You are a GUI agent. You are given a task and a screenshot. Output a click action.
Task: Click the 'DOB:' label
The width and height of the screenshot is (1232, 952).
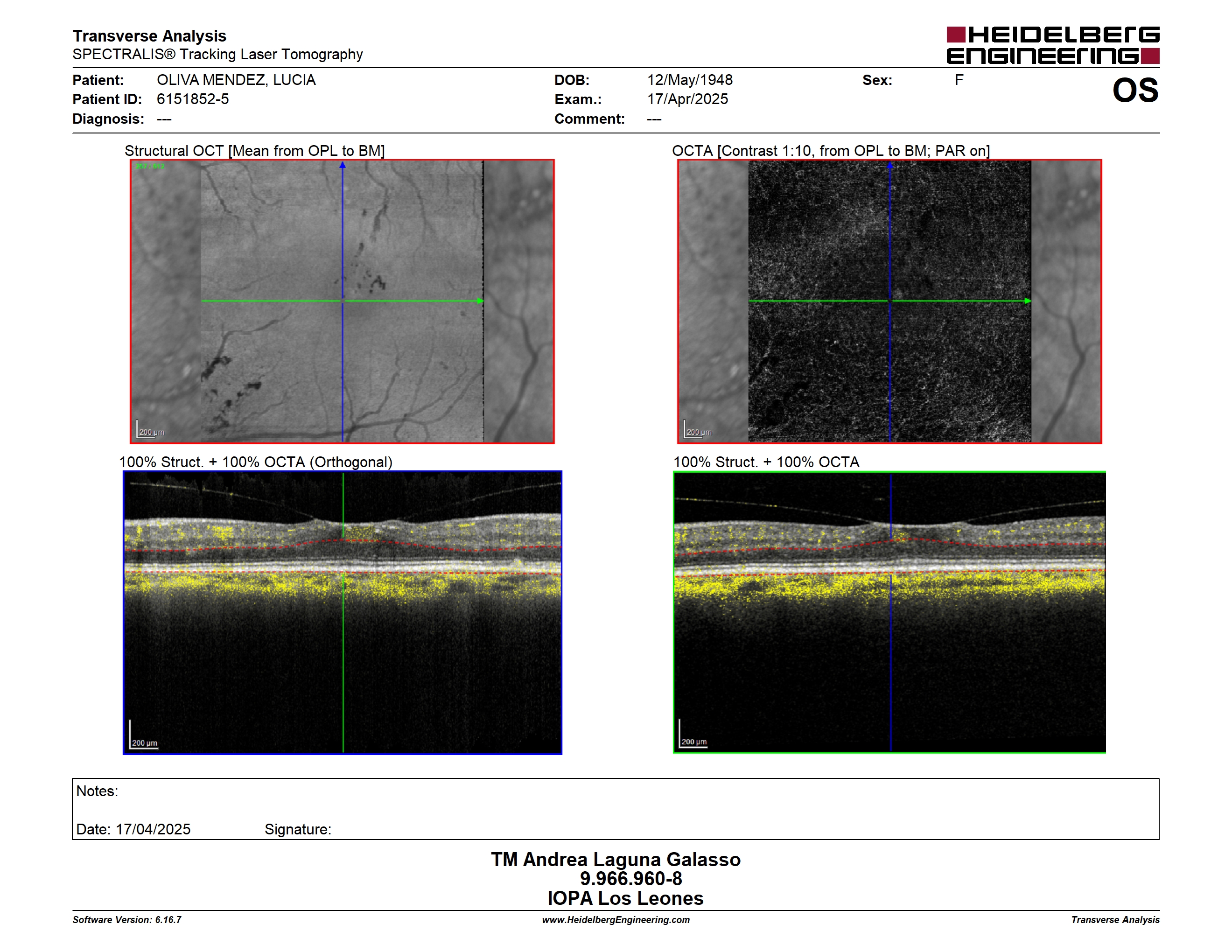[572, 80]
